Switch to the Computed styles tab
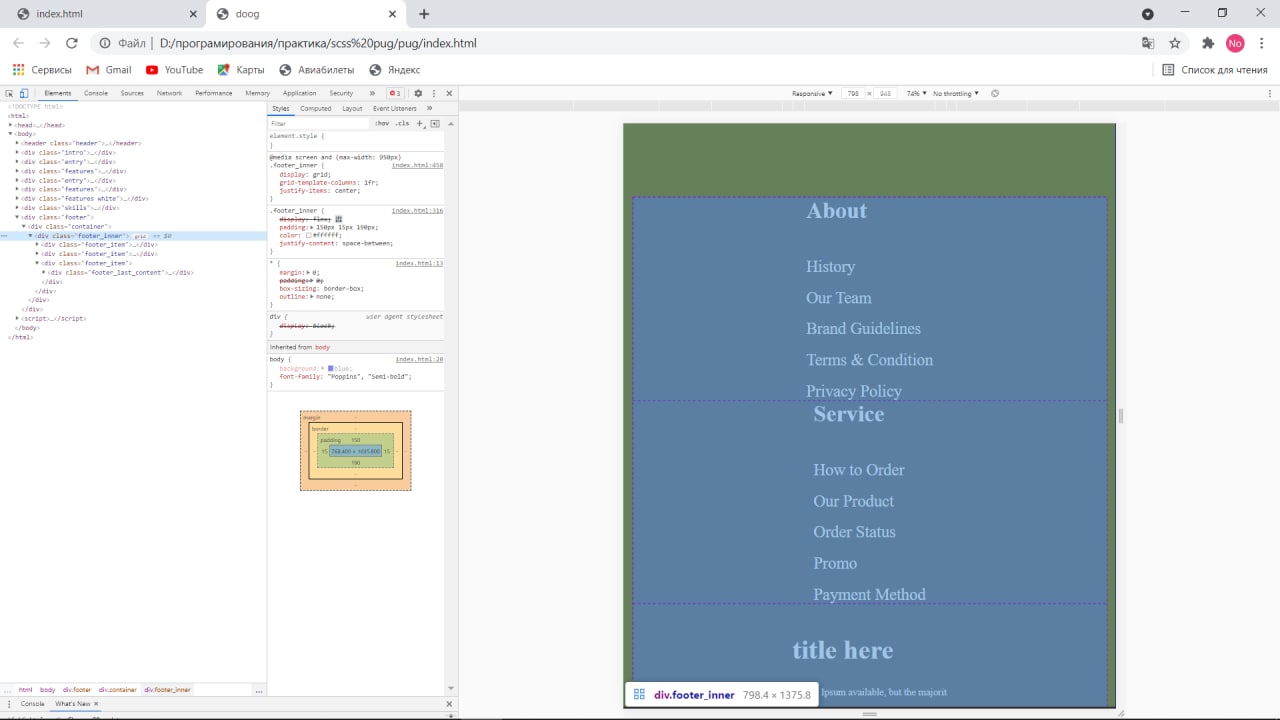 tap(316, 108)
